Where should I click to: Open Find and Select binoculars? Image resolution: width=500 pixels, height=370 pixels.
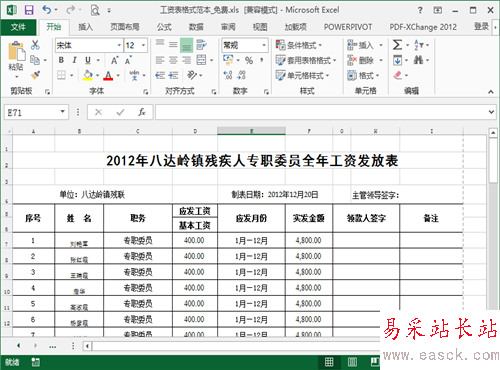[x=418, y=60]
